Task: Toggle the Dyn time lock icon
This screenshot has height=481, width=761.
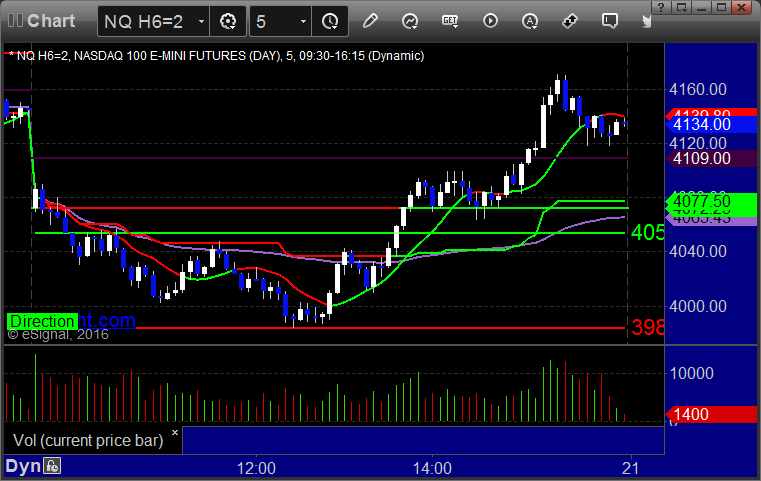Action: pos(52,466)
